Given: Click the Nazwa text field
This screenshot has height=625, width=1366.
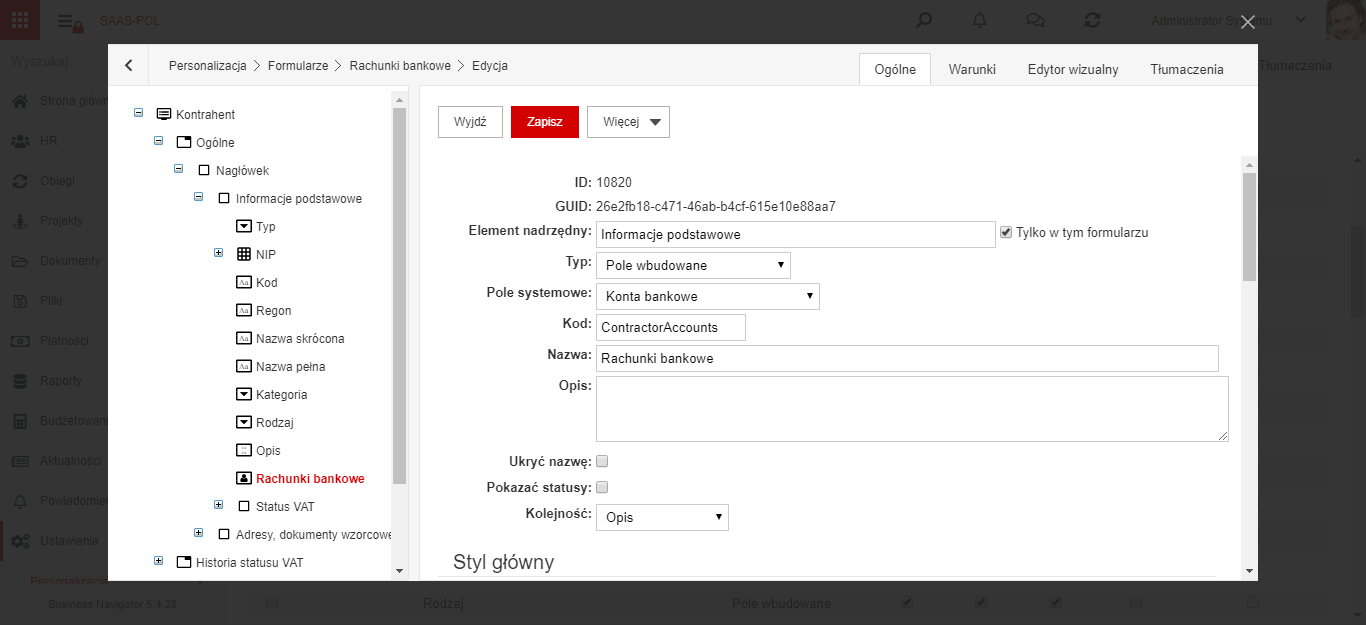Looking at the screenshot, I should point(907,358).
